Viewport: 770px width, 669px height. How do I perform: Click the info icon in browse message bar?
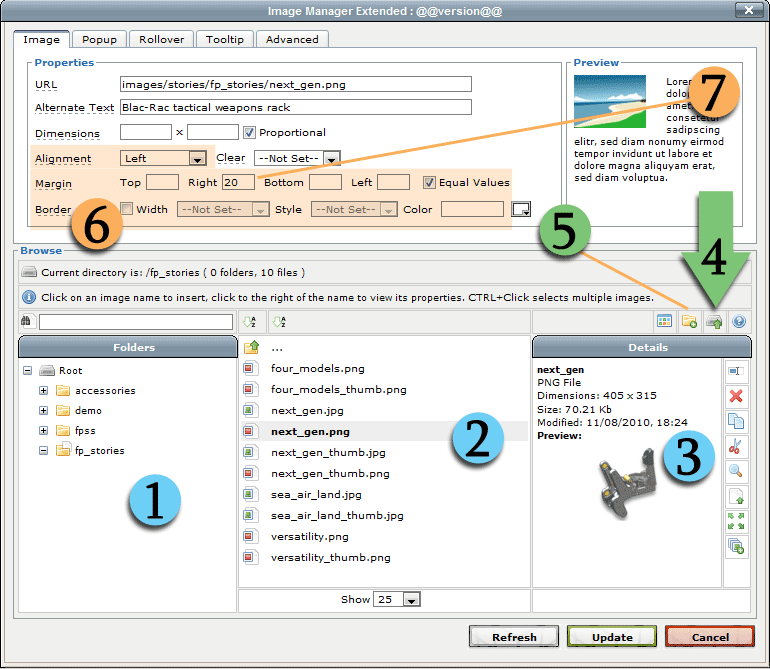pos(29,297)
